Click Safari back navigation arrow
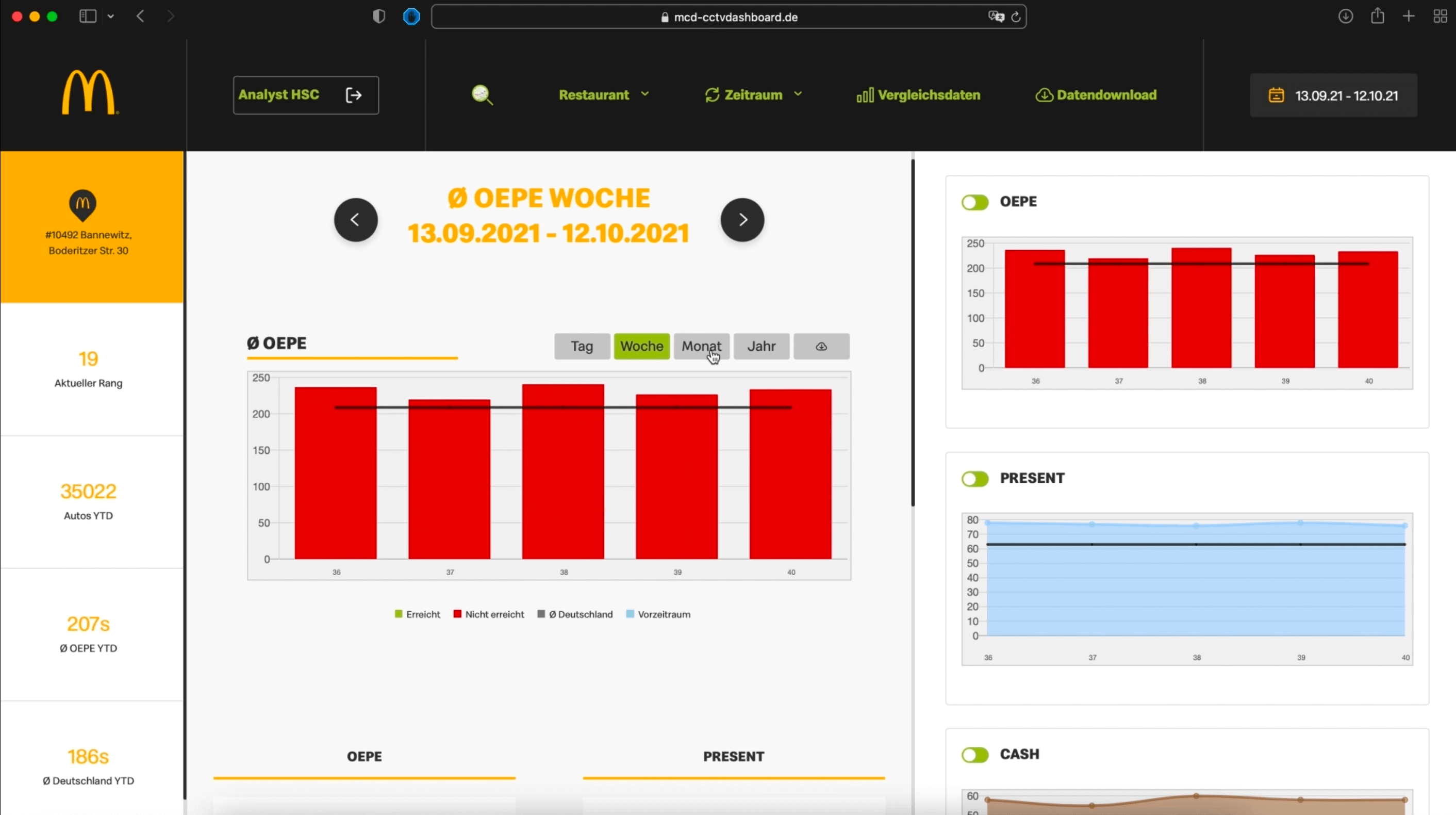This screenshot has height=815, width=1456. coord(141,17)
